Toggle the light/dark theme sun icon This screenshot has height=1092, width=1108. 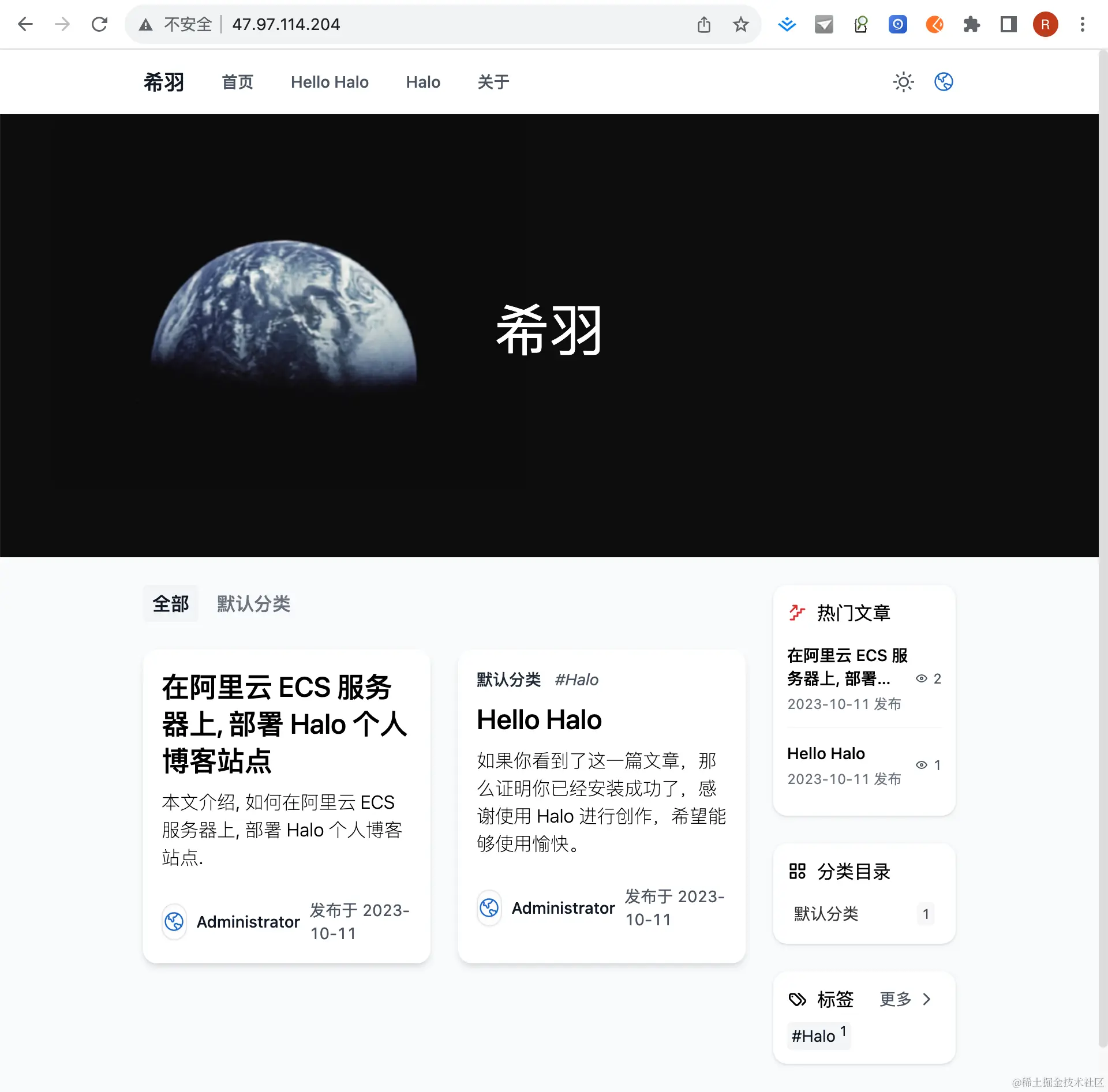tap(903, 82)
